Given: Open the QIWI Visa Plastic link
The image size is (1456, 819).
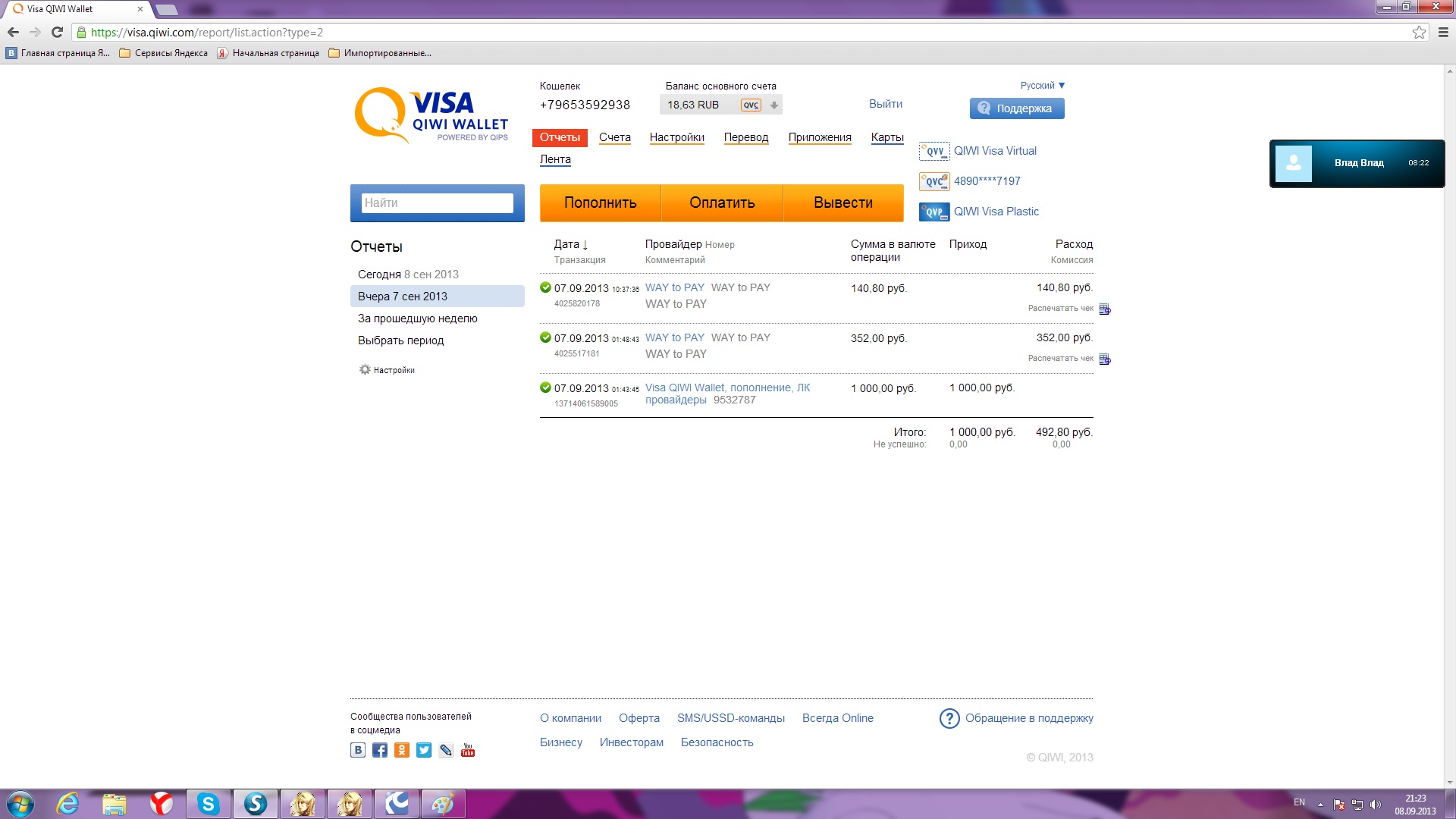Looking at the screenshot, I should [x=996, y=212].
